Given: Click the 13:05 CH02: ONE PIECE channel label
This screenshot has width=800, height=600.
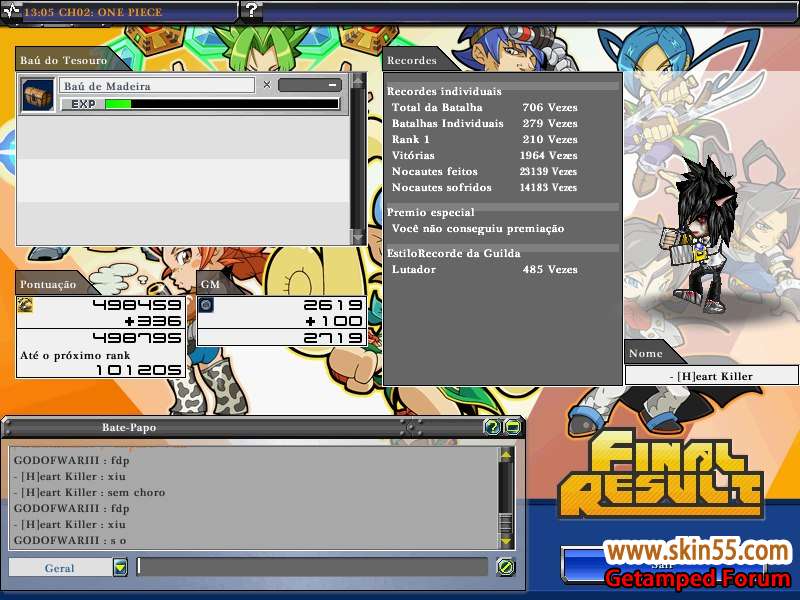Looking at the screenshot, I should pos(93,12).
